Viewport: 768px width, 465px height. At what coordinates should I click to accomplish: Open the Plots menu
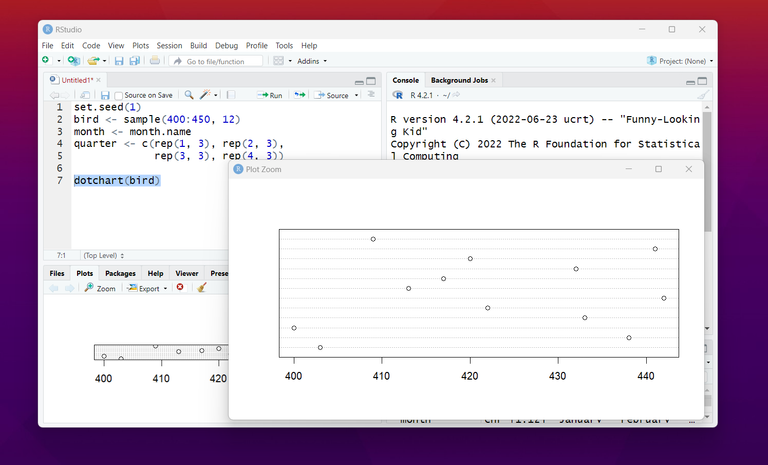[x=141, y=46]
